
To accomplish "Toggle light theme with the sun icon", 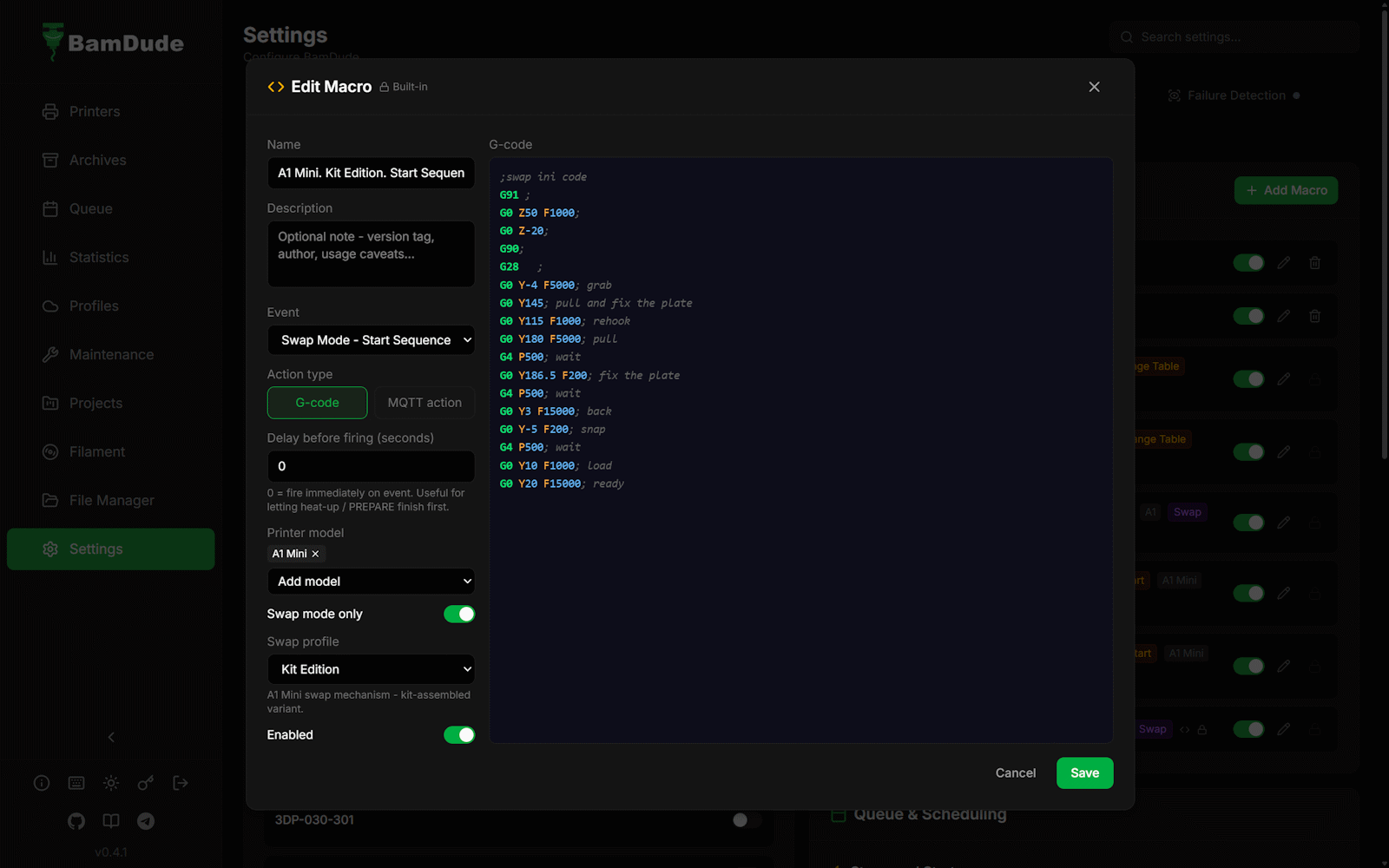I will 111,783.
